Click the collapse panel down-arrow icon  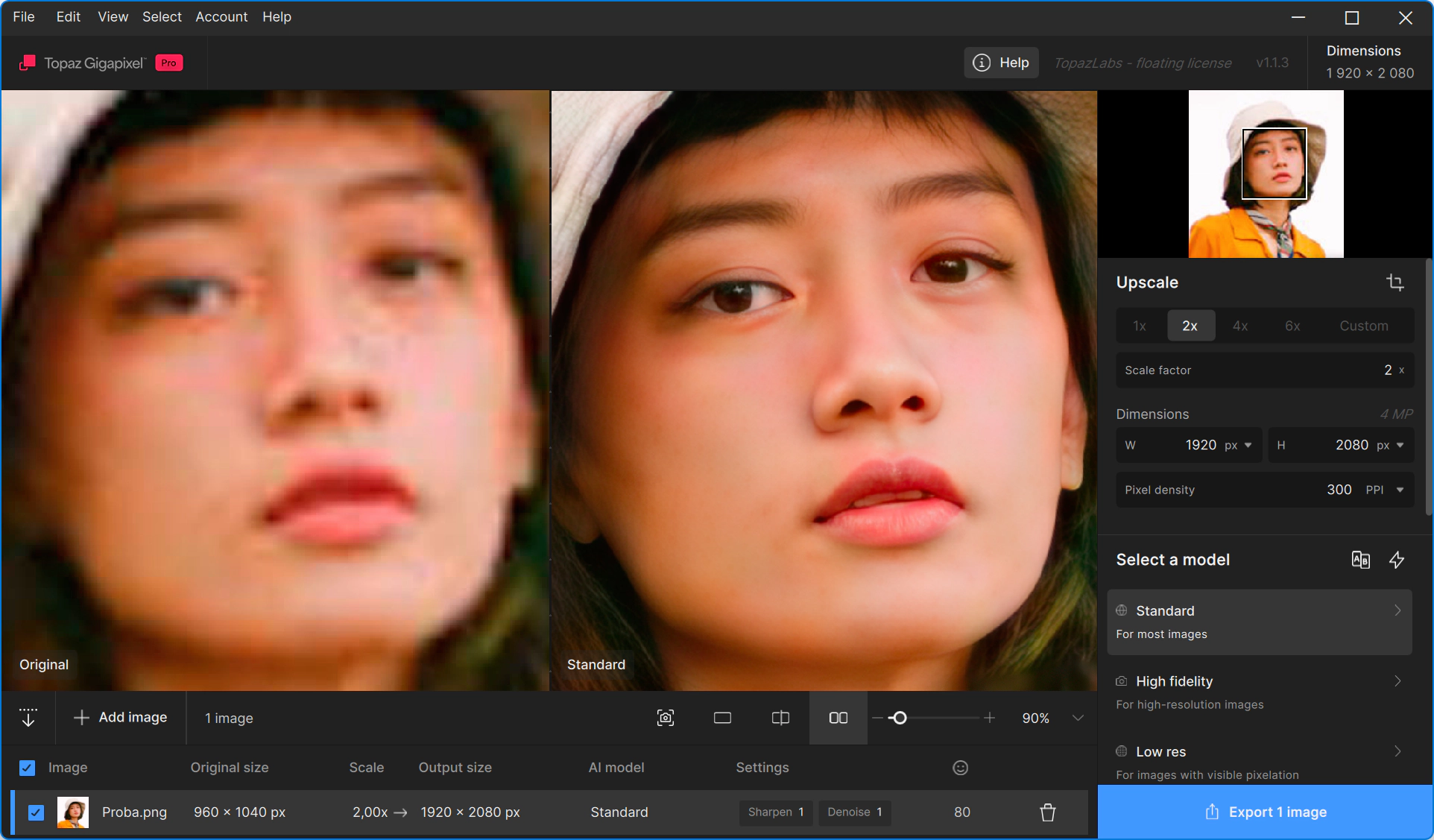pyautogui.click(x=28, y=718)
